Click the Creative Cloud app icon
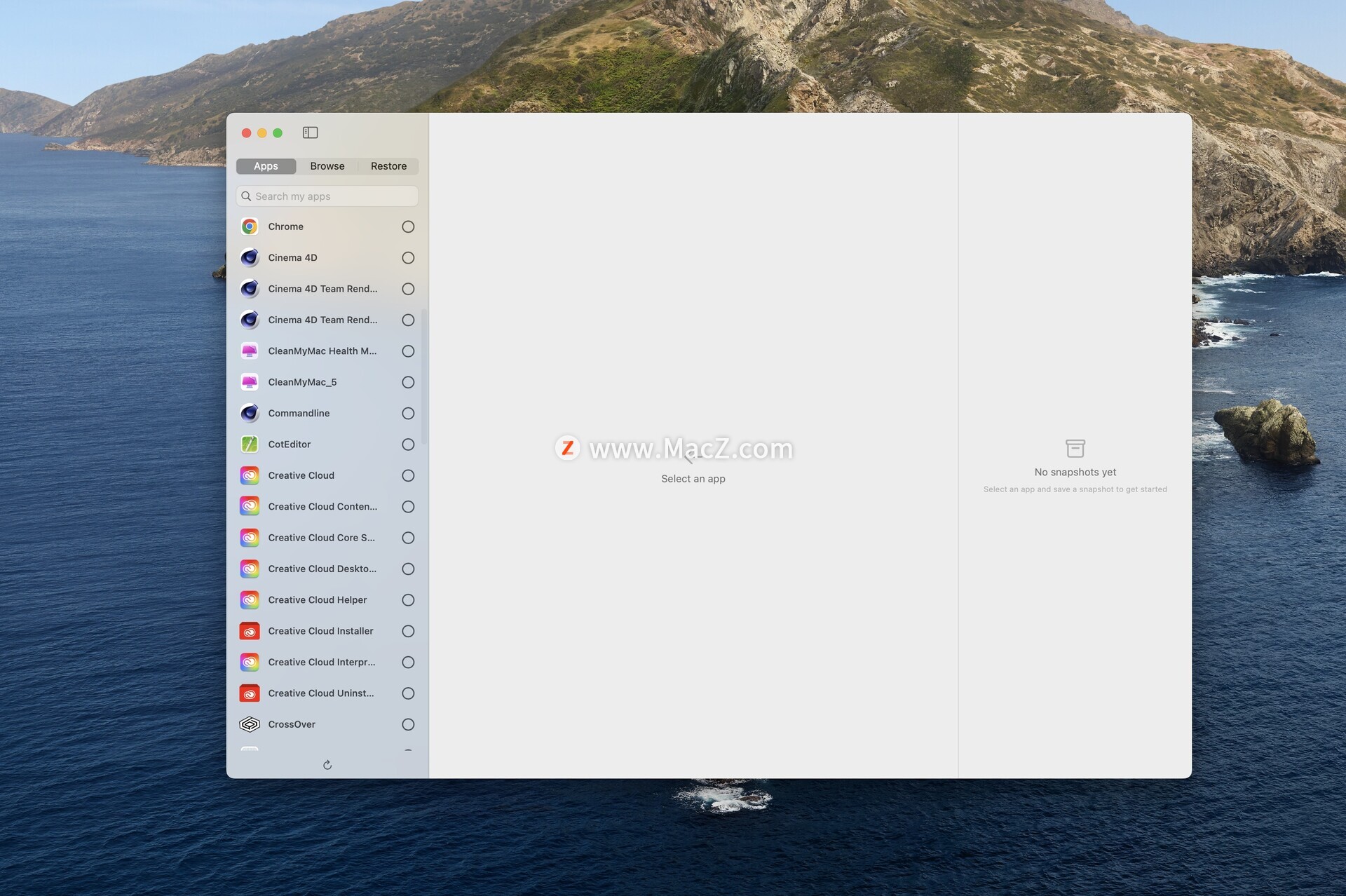Screen dimensions: 1346x896 [250, 475]
